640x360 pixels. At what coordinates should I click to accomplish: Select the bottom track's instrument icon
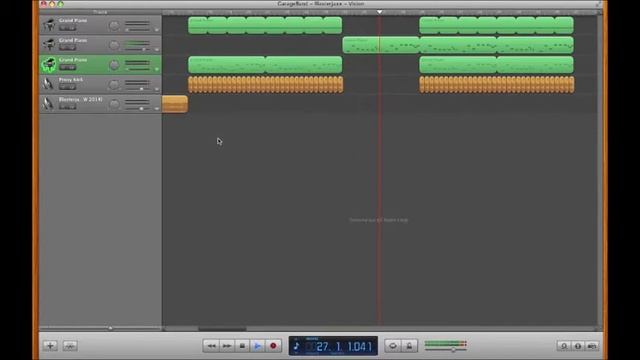point(49,104)
